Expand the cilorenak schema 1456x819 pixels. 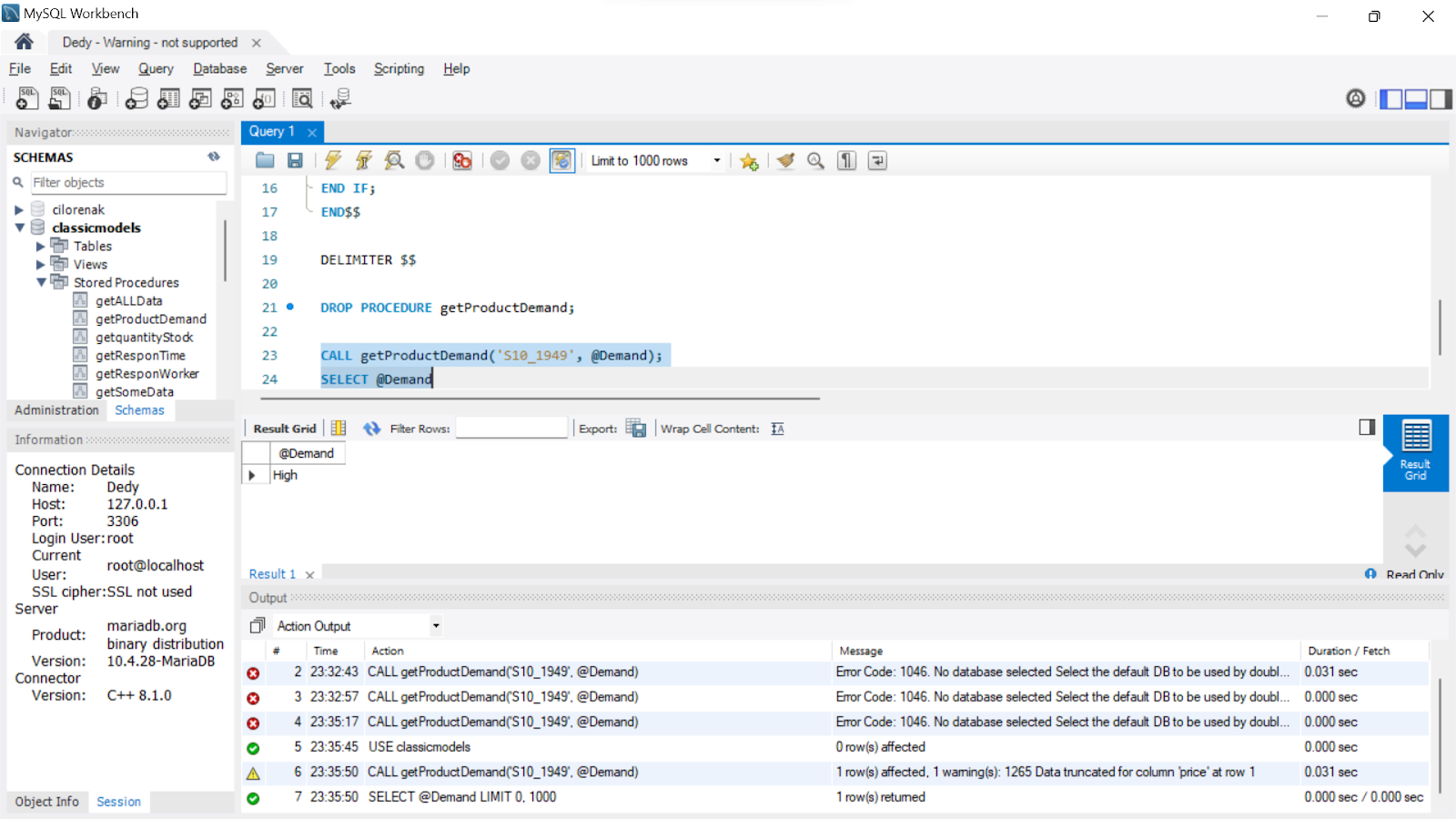click(x=19, y=209)
